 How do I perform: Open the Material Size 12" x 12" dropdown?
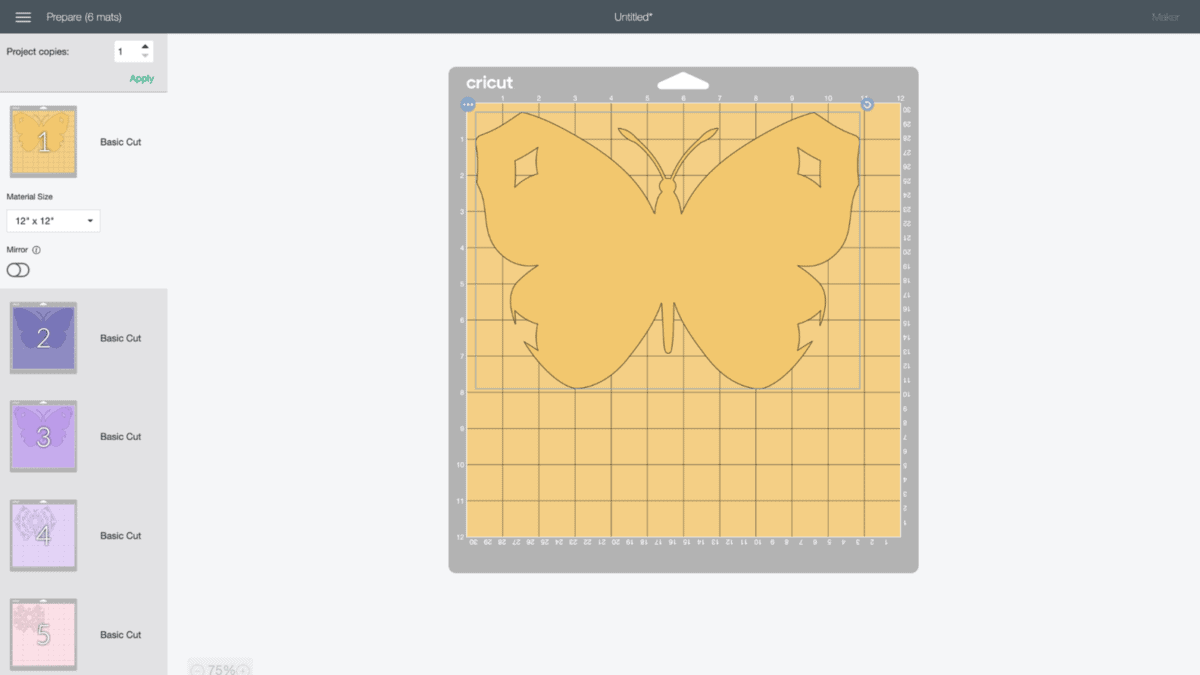[x=53, y=221]
